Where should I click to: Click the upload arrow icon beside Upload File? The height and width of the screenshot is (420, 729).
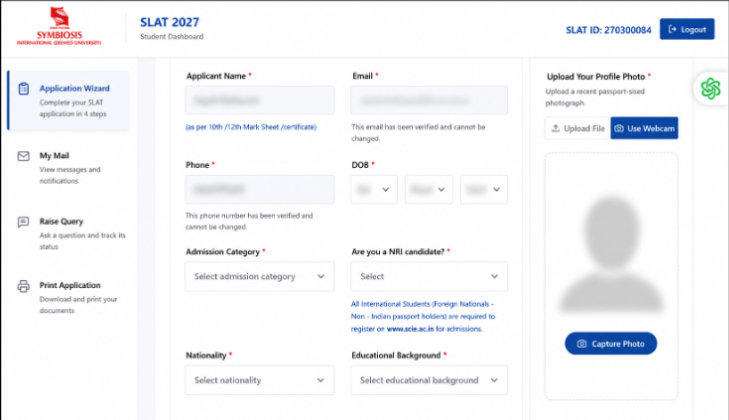coord(556,128)
